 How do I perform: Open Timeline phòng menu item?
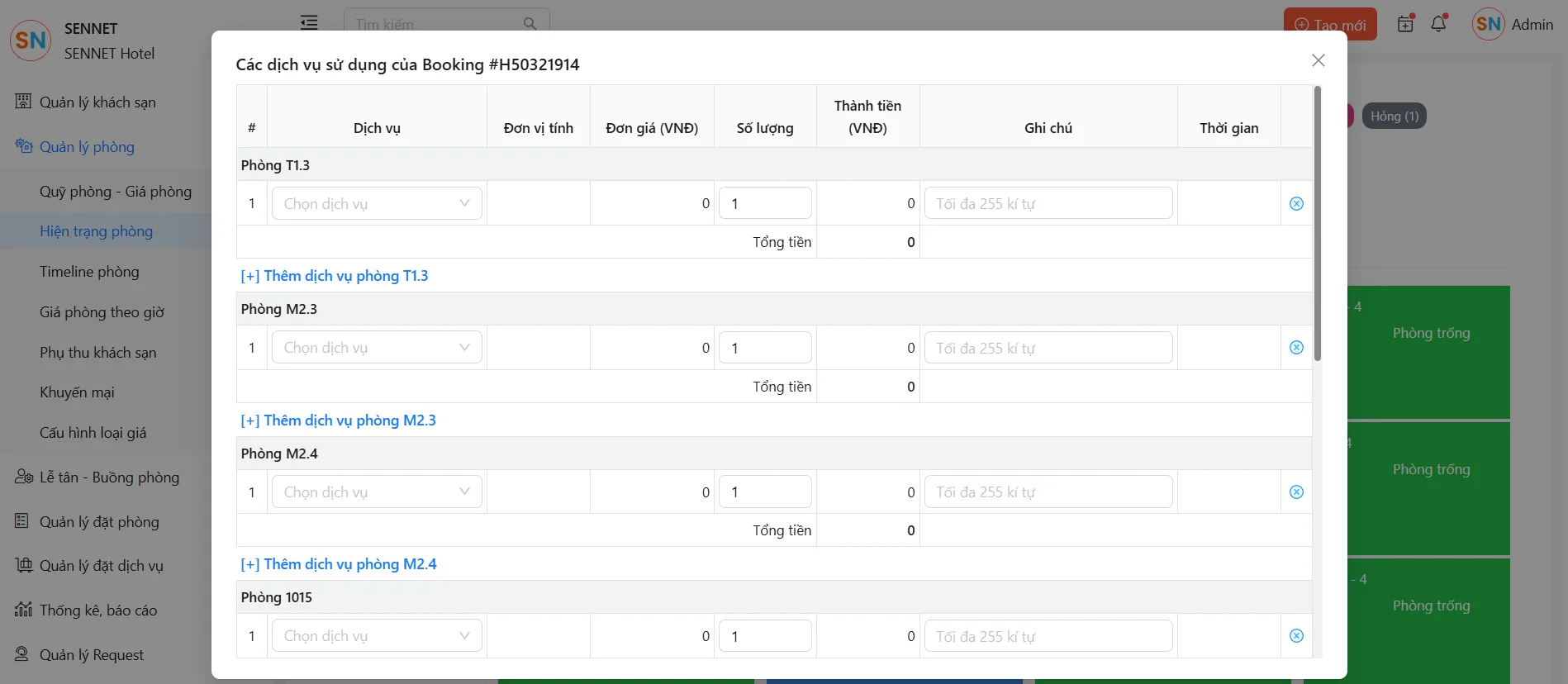point(89,272)
